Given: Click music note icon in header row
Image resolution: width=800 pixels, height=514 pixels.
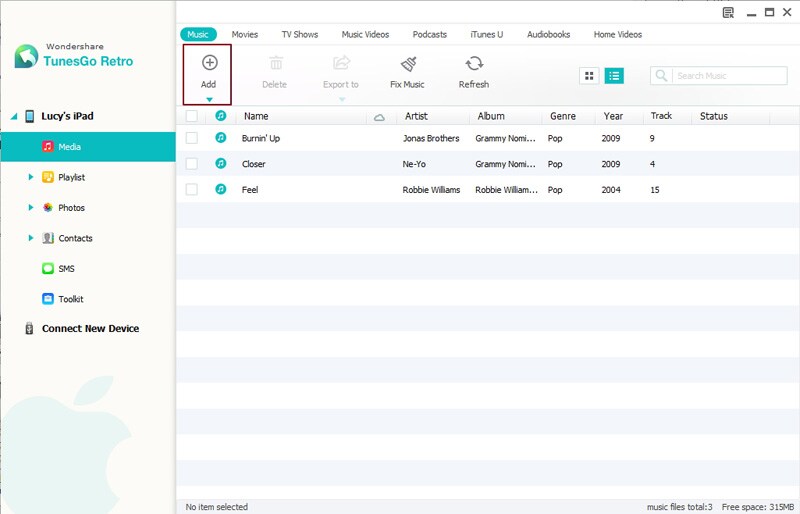Looking at the screenshot, I should [x=221, y=116].
